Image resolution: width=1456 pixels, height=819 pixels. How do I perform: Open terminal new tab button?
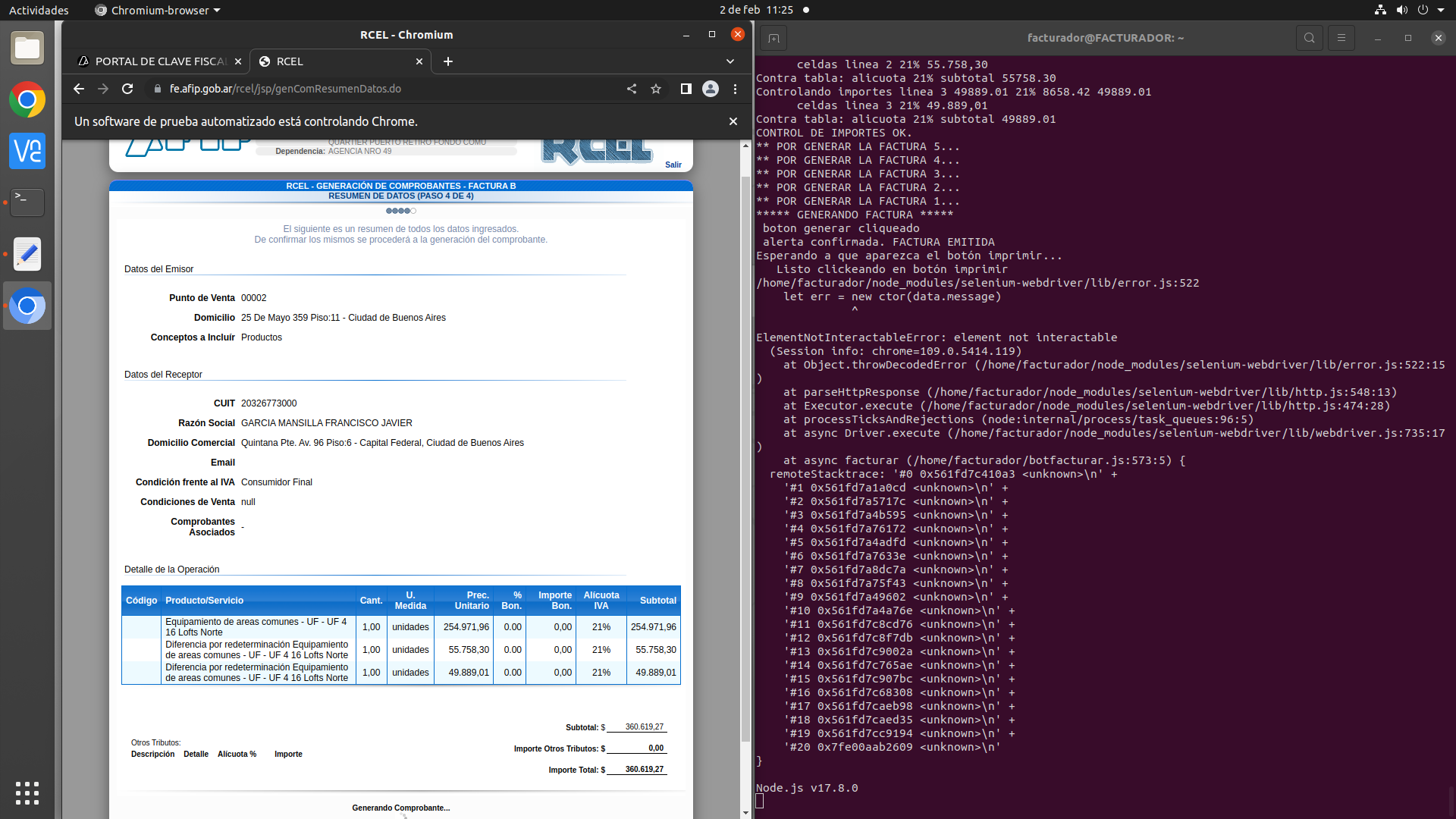point(773,38)
